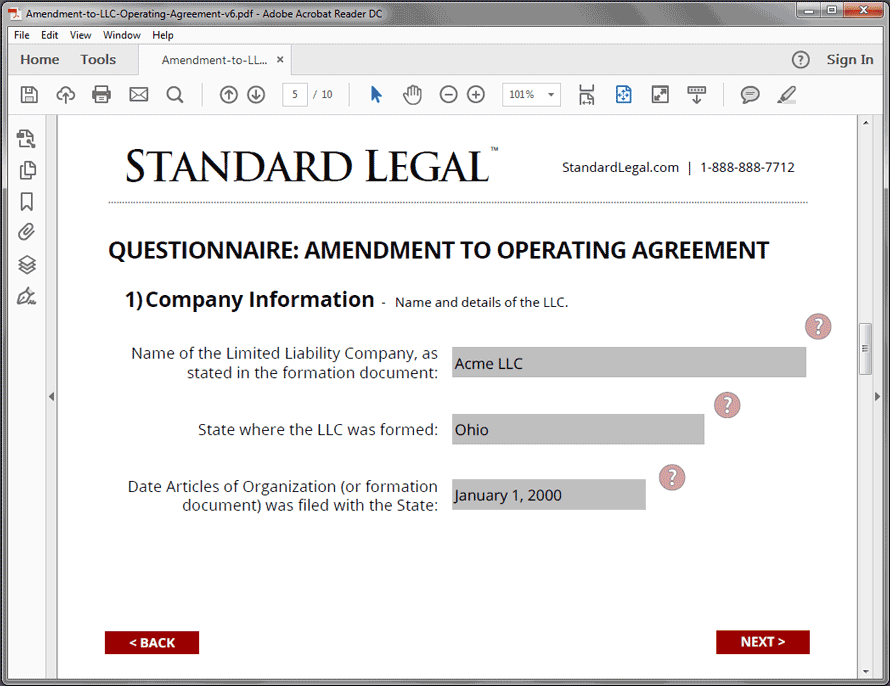Show page thumbnails panel
This screenshot has width=890, height=686.
click(27, 170)
